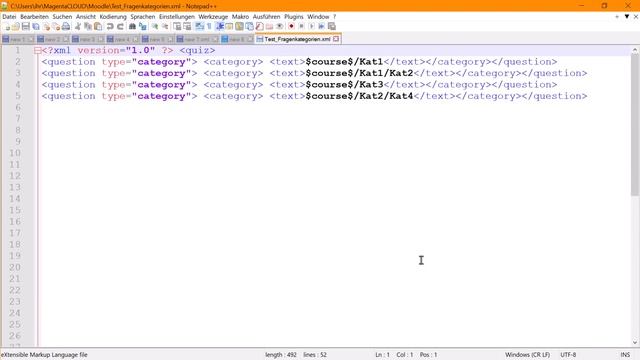
Task: Open Replace dialog toolbar icon
Action: pyautogui.click(x=142, y=27)
